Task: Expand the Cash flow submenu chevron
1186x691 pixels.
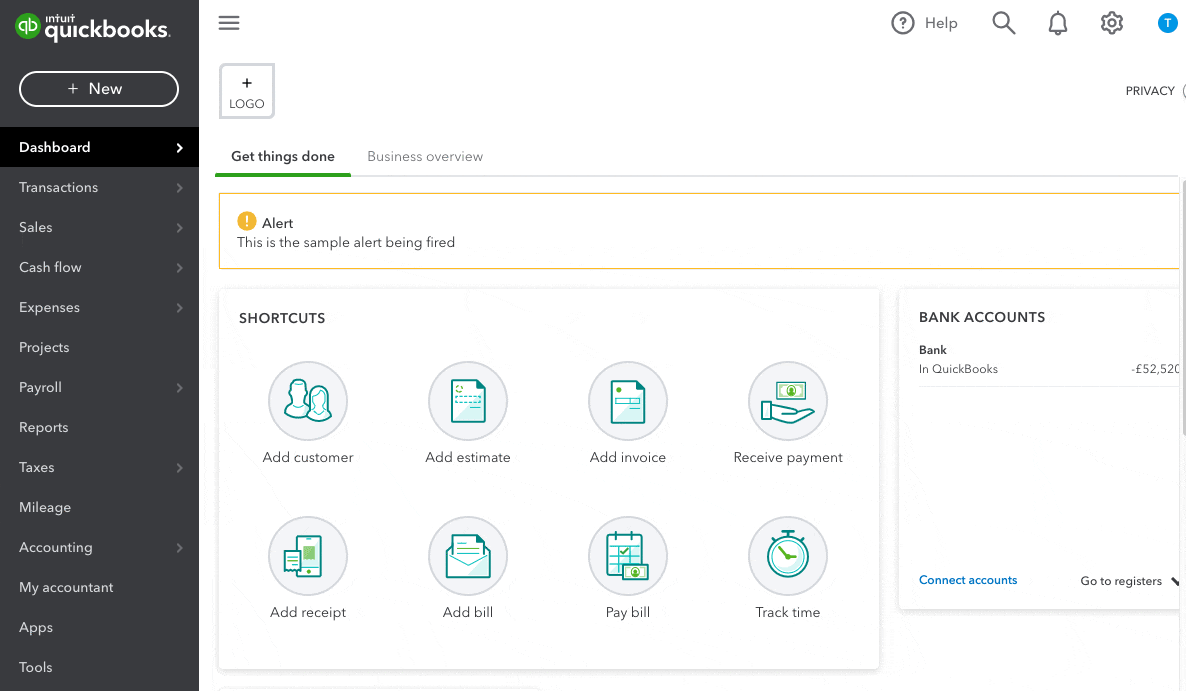Action: (x=179, y=268)
